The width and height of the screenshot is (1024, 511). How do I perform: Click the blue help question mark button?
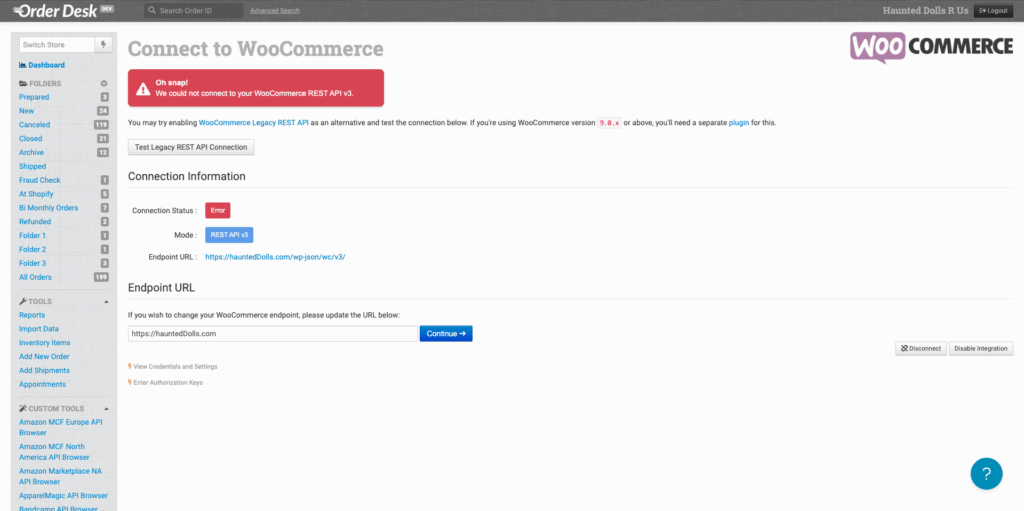click(x=985, y=474)
